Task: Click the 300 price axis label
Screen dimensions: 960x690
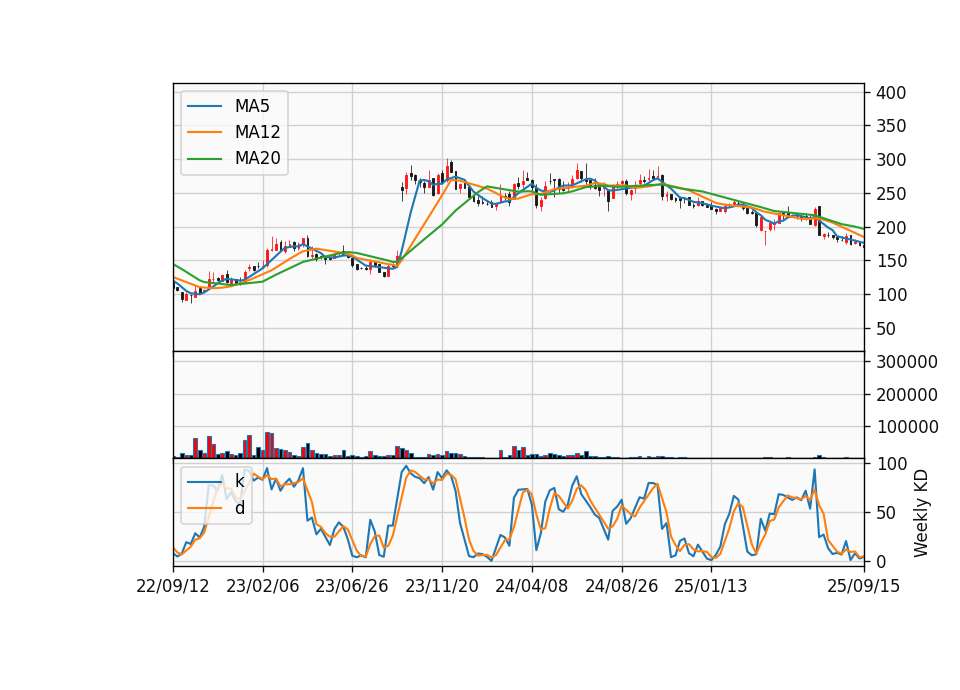Action: (891, 160)
